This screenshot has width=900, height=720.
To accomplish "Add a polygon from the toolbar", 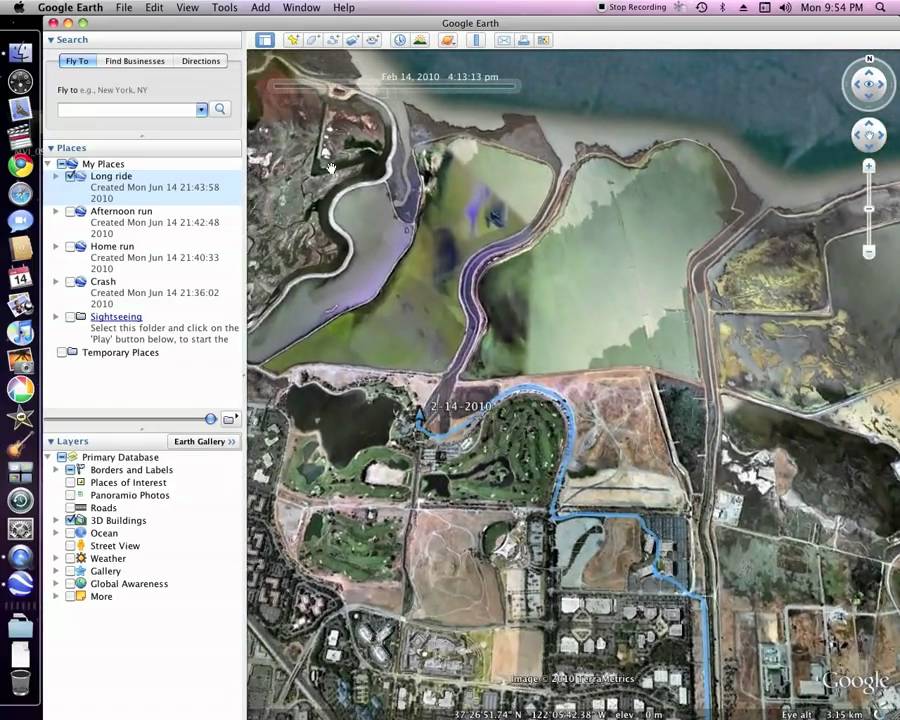I will click(313, 40).
